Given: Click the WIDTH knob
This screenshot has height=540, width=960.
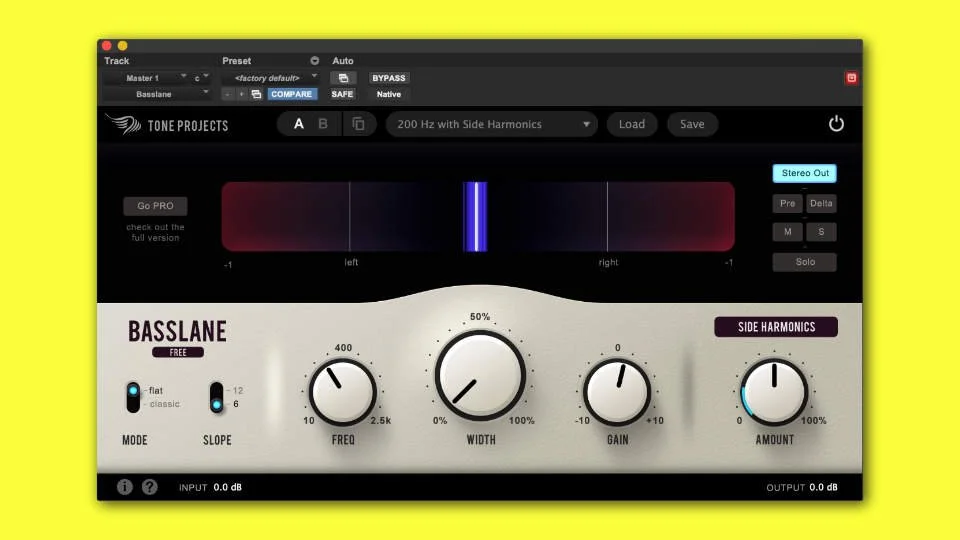Looking at the screenshot, I should click(480, 375).
